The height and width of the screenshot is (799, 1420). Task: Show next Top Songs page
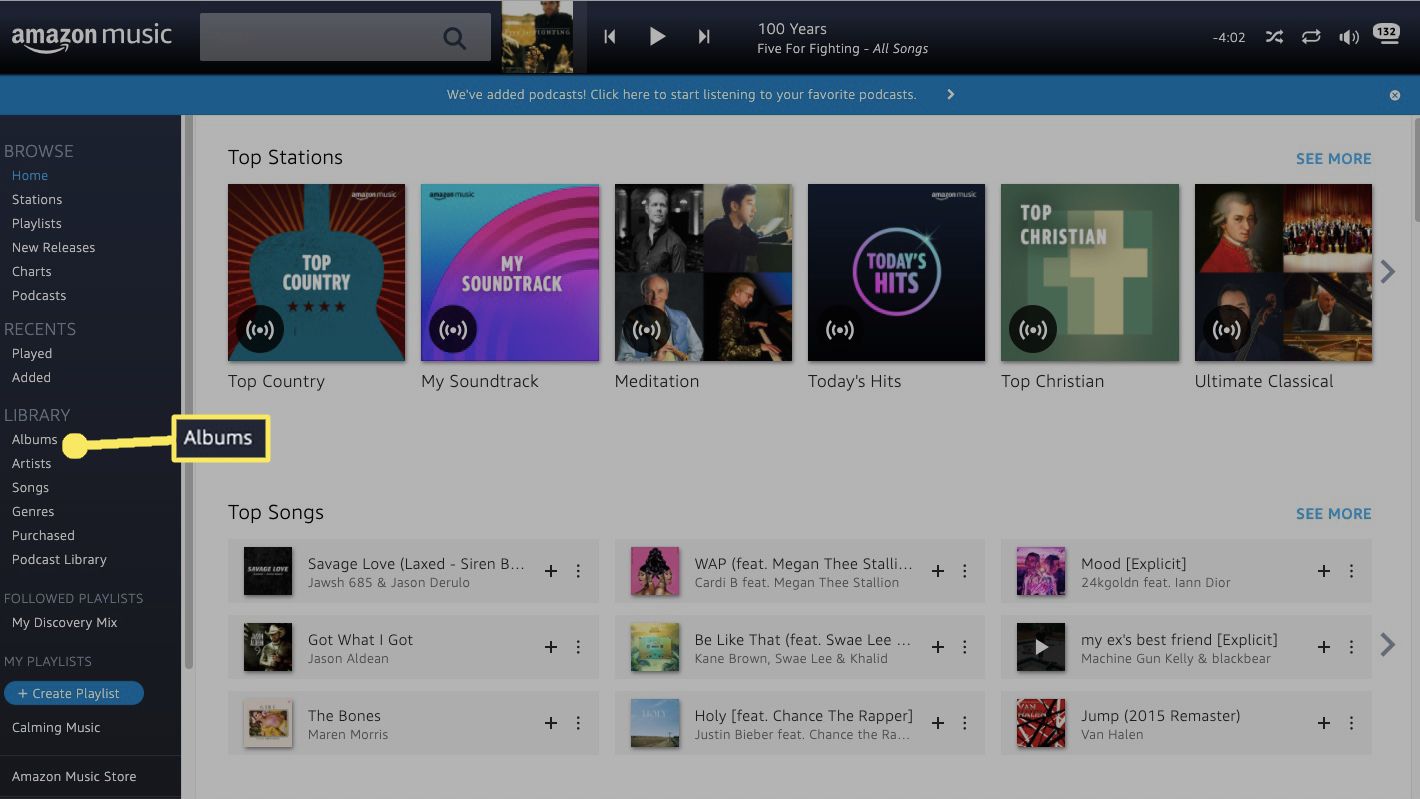[1388, 645]
